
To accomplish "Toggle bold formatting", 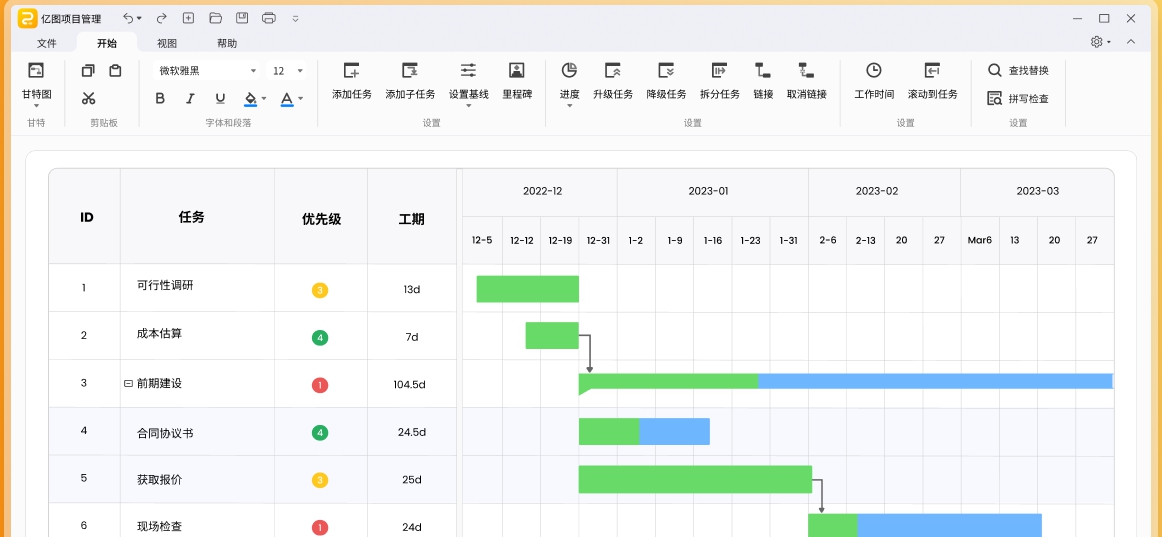I will point(159,99).
